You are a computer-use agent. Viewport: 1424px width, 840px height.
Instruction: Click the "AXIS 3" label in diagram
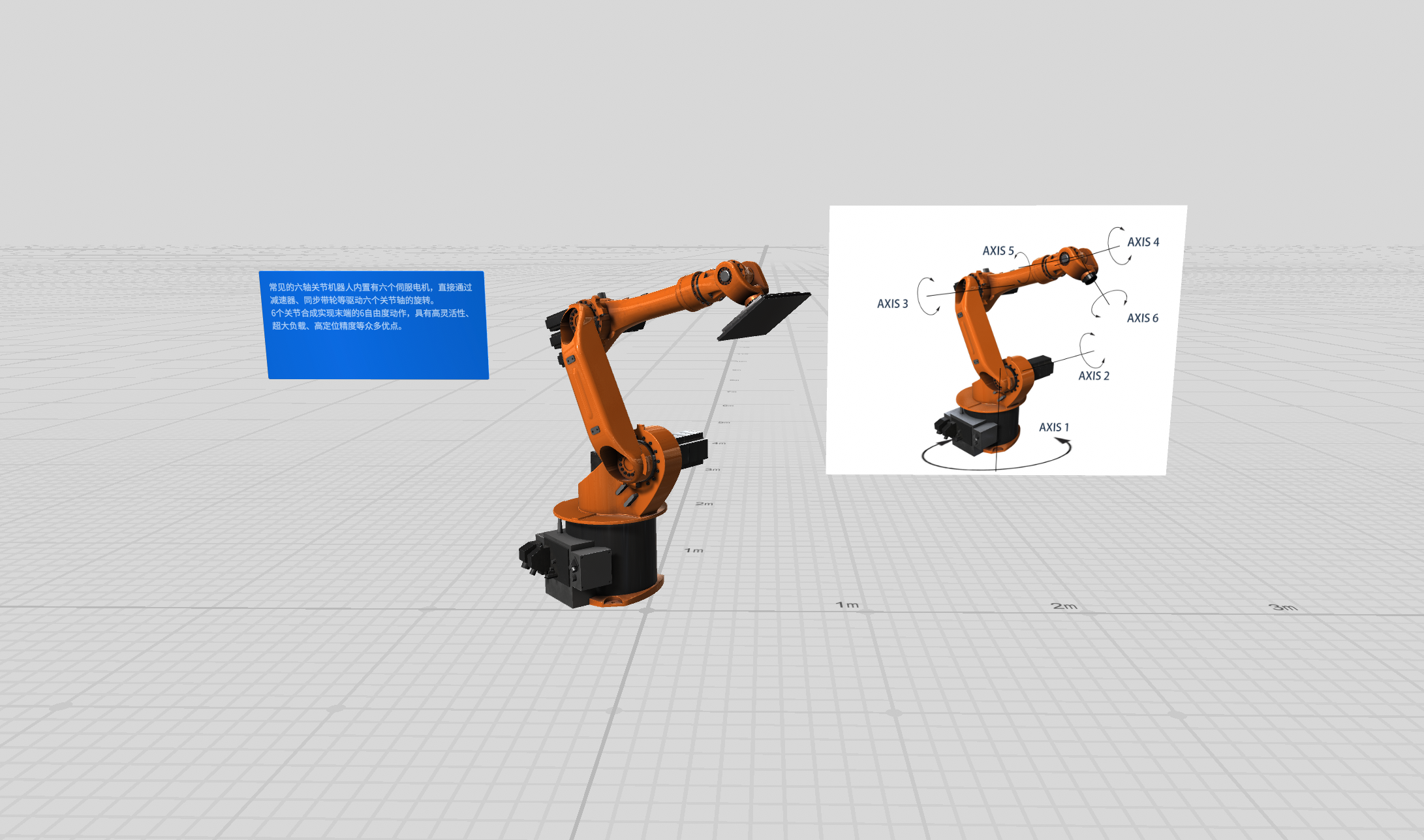[892, 303]
